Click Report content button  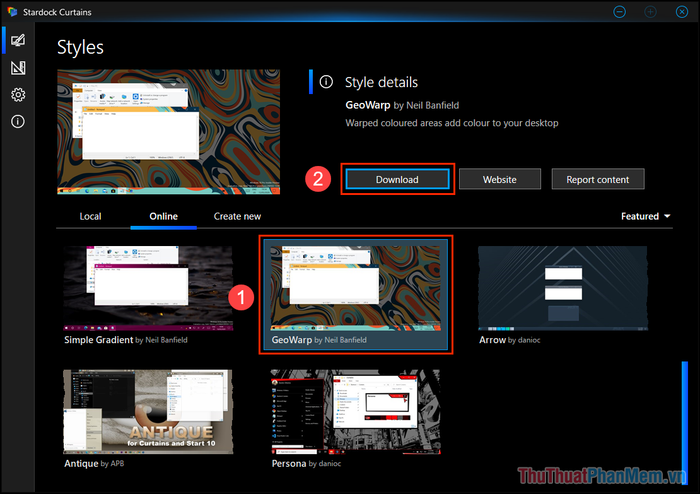point(598,179)
